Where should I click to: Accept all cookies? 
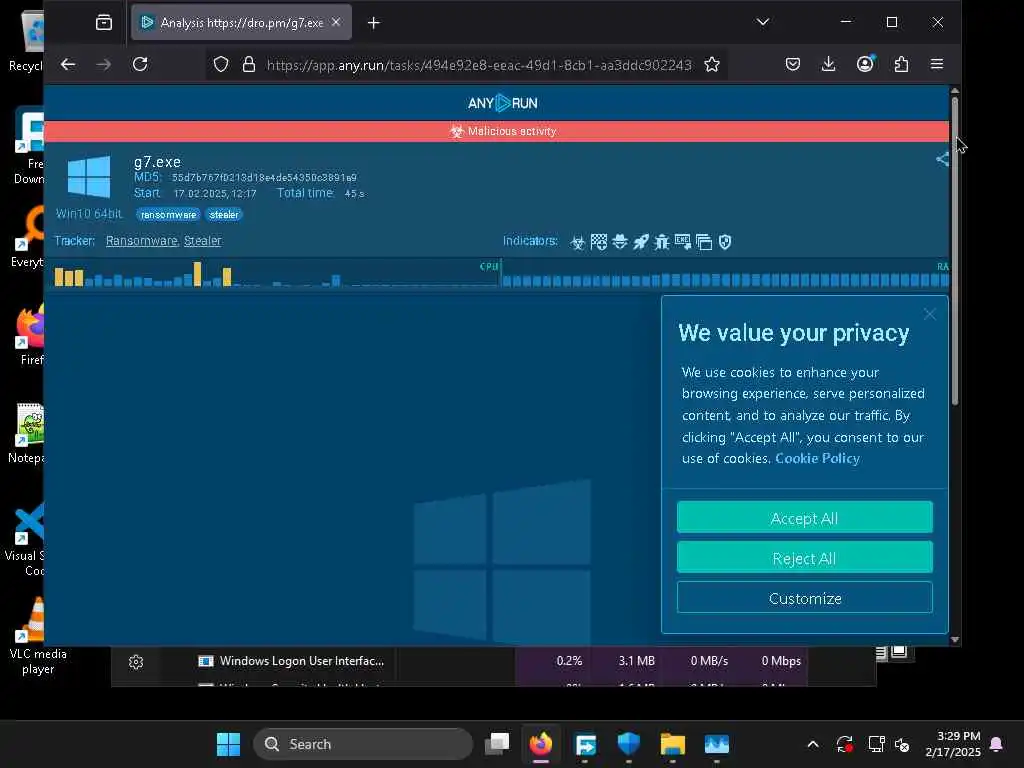(805, 518)
